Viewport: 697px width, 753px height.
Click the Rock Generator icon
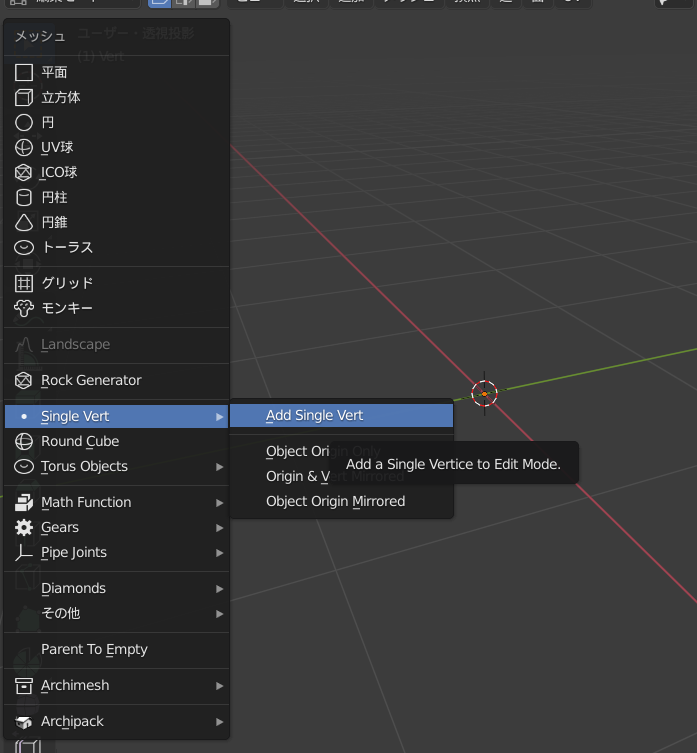(24, 380)
